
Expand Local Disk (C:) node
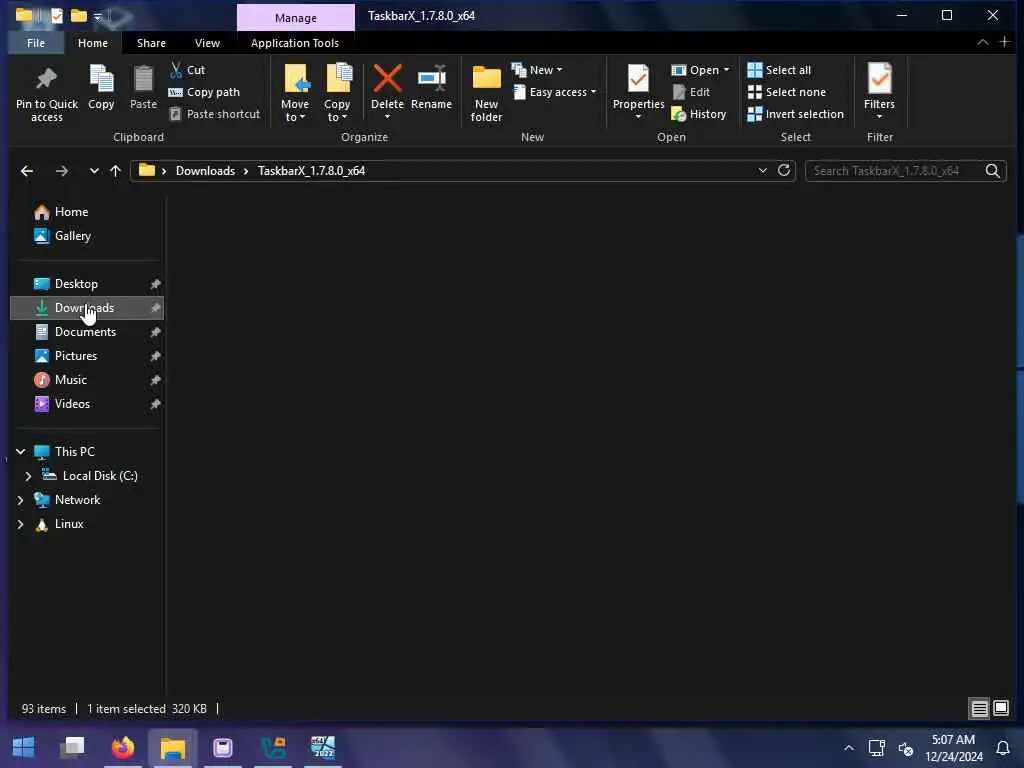28,476
